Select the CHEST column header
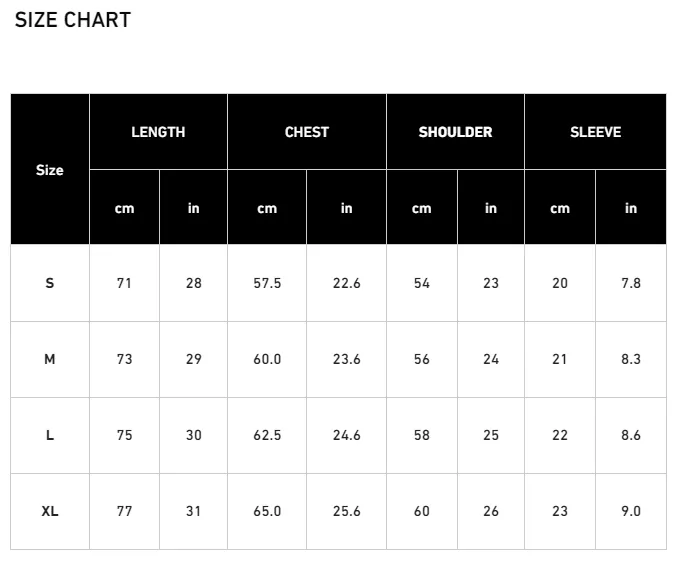This screenshot has height=562, width=678. coord(307,132)
